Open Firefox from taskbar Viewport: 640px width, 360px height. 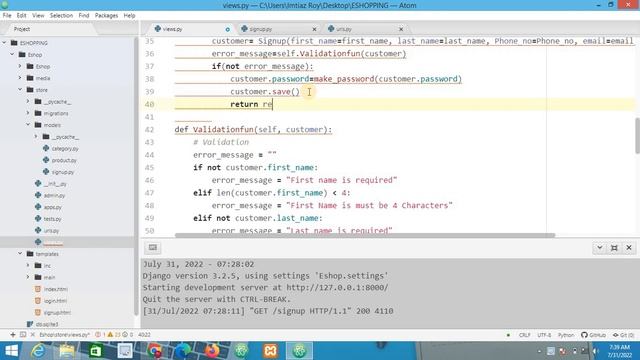[x=212, y=351]
